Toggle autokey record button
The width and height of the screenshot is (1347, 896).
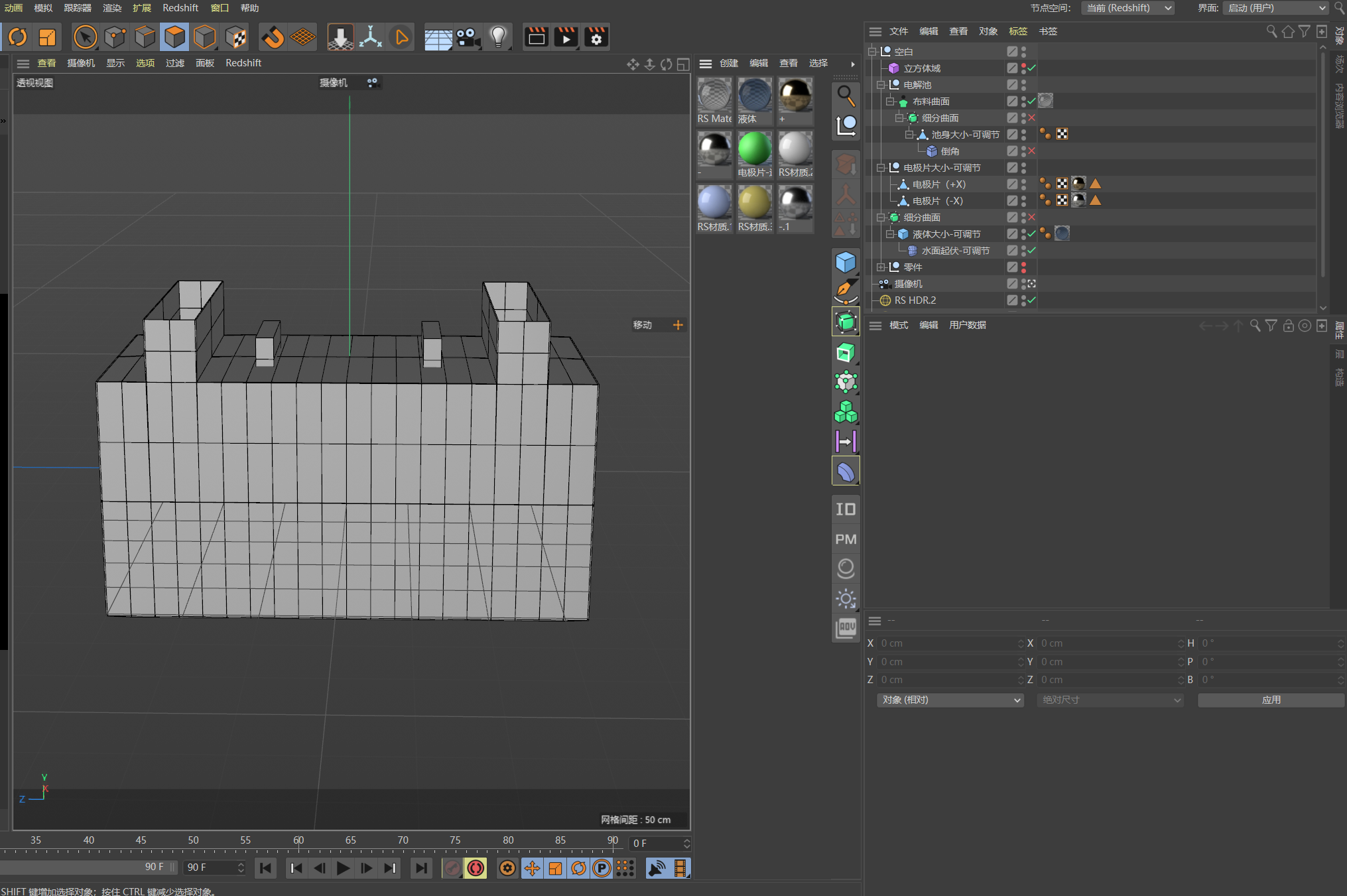476,868
